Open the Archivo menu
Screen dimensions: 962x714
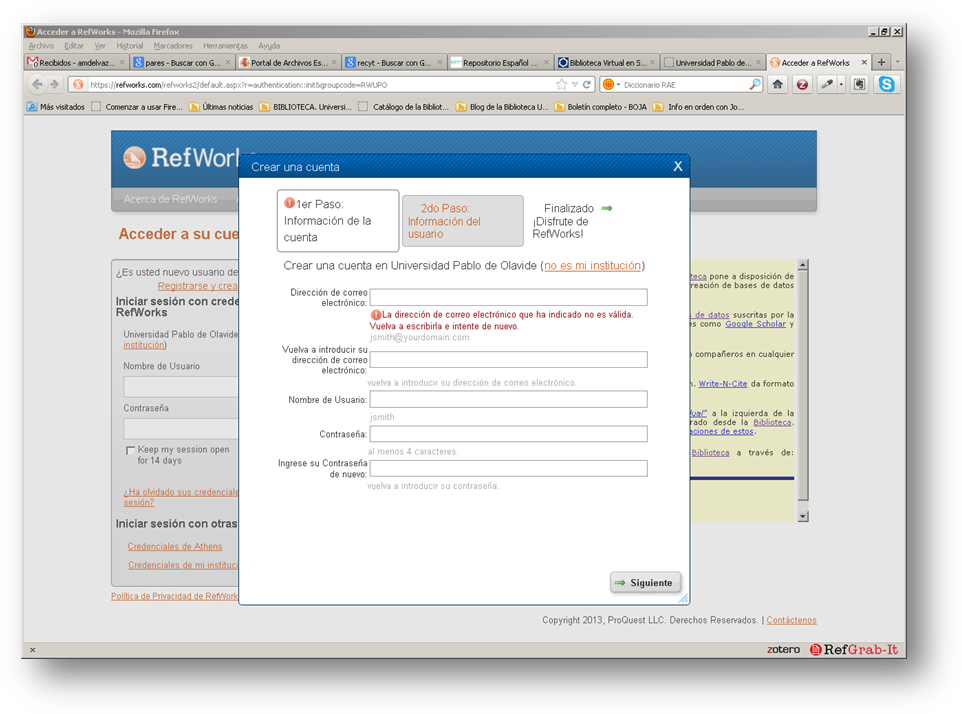tap(41, 46)
